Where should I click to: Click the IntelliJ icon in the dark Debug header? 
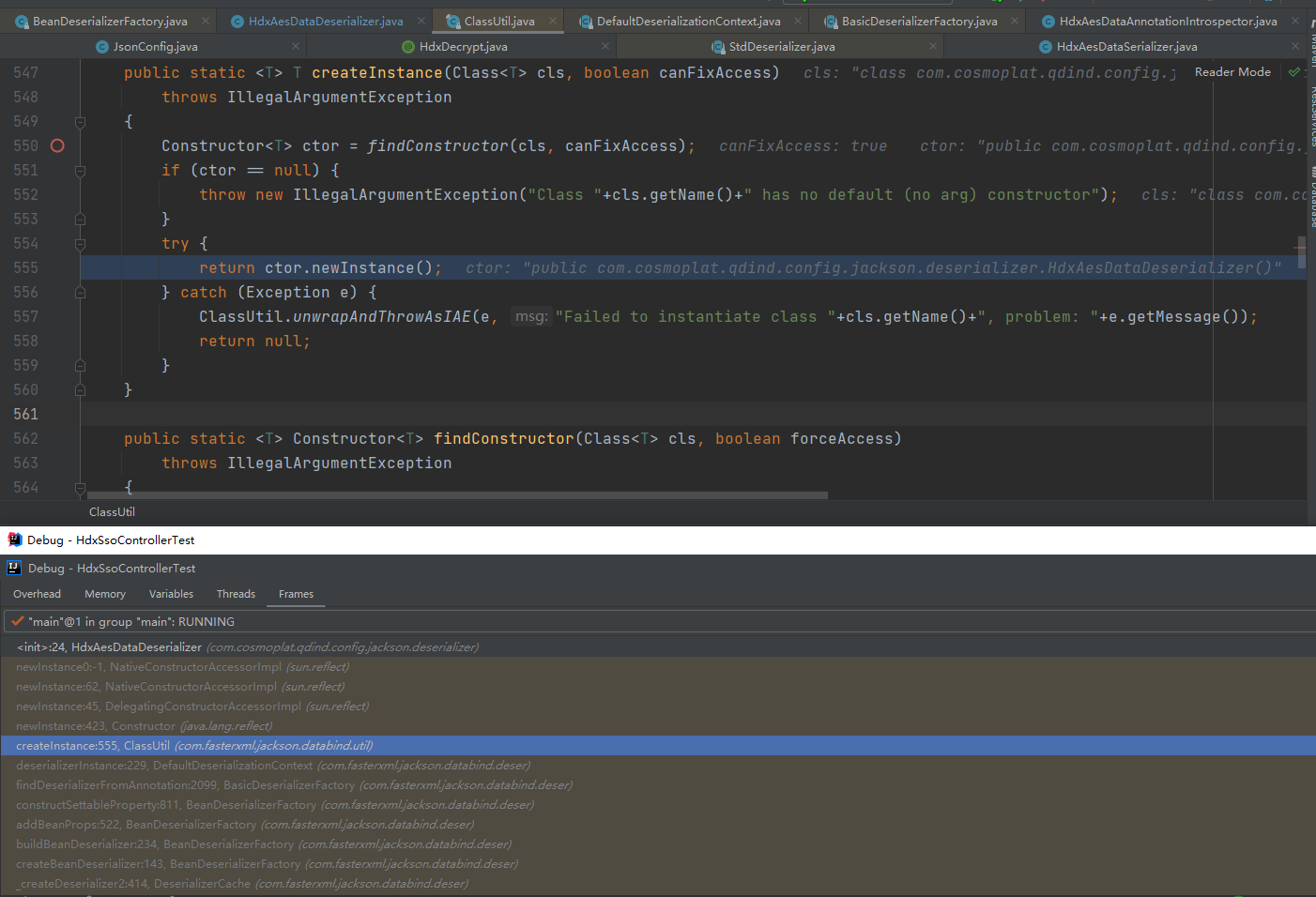14,568
